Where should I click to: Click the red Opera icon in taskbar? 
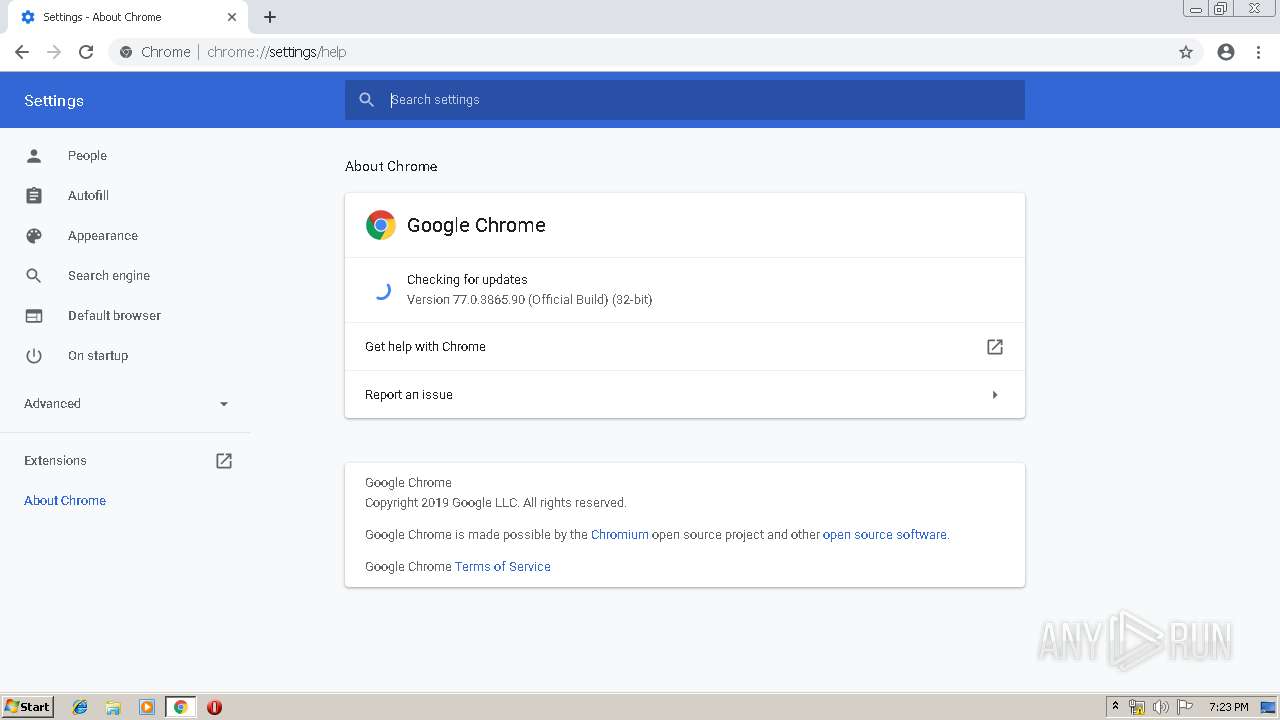click(214, 707)
